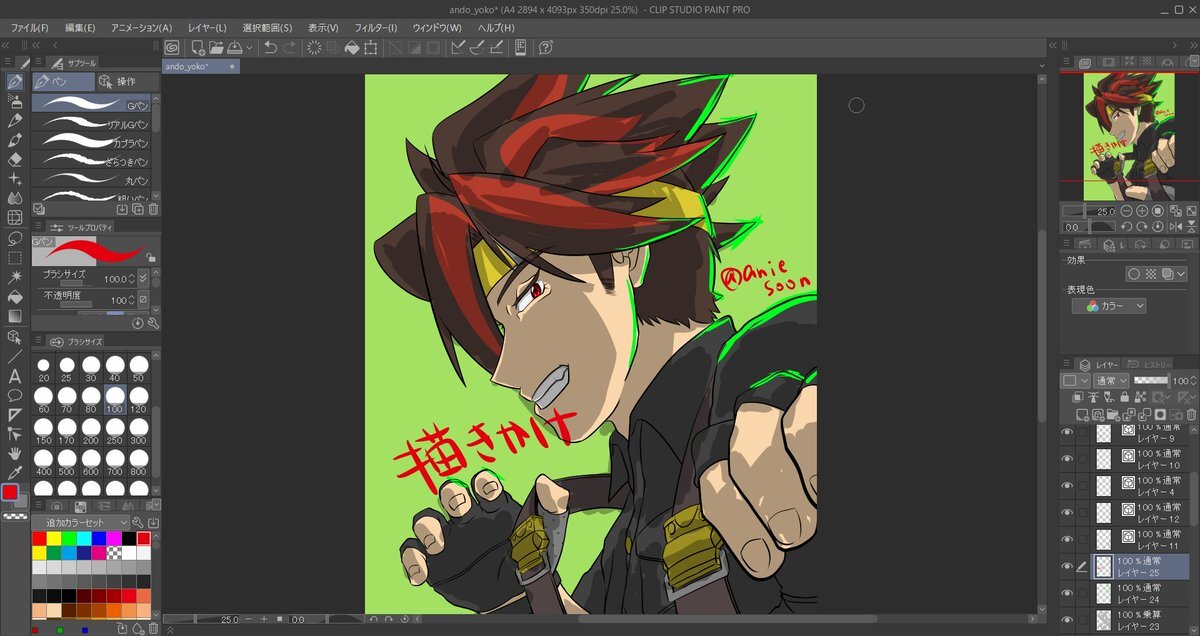
Task: Open the blending mode 通常 dropdown
Action: [1111, 381]
